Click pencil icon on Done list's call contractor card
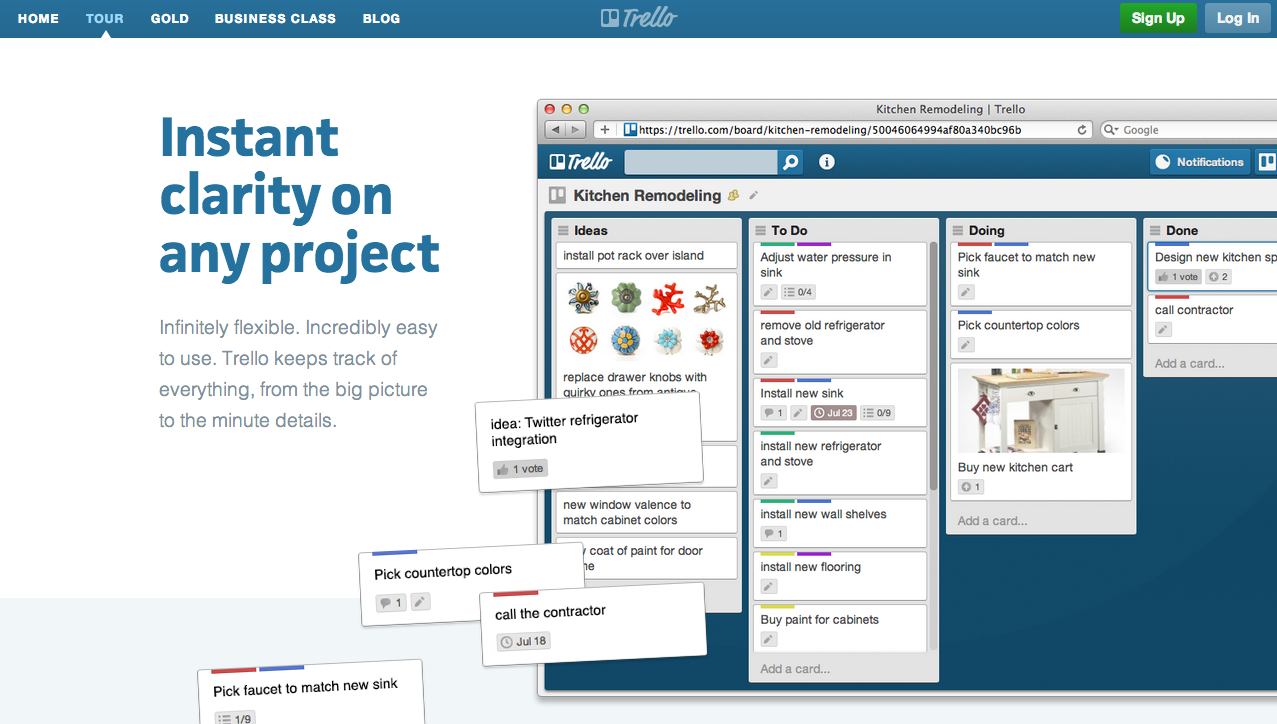1277x724 pixels. (1163, 330)
